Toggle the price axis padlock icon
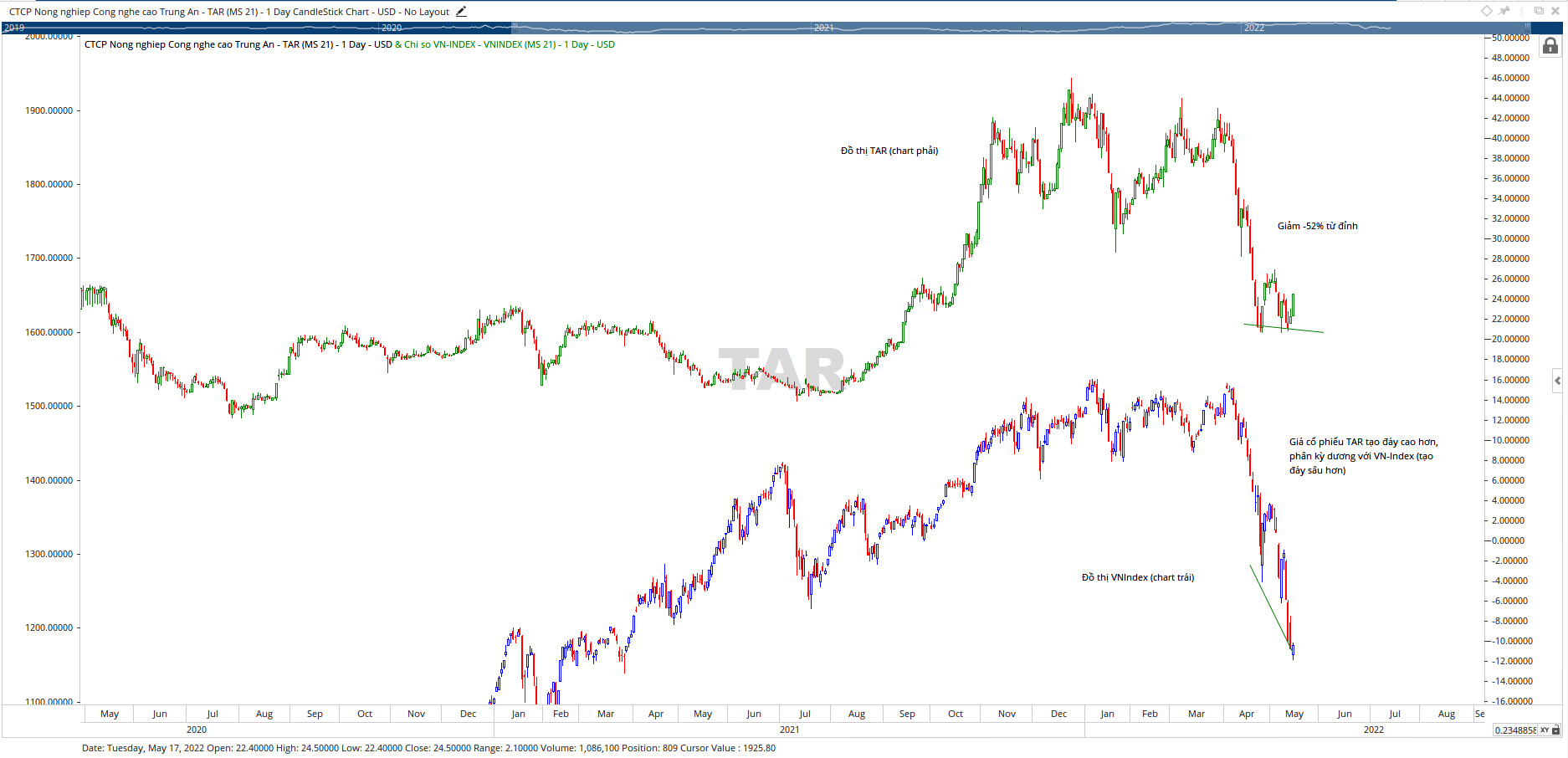1568x758 pixels. click(1550, 46)
